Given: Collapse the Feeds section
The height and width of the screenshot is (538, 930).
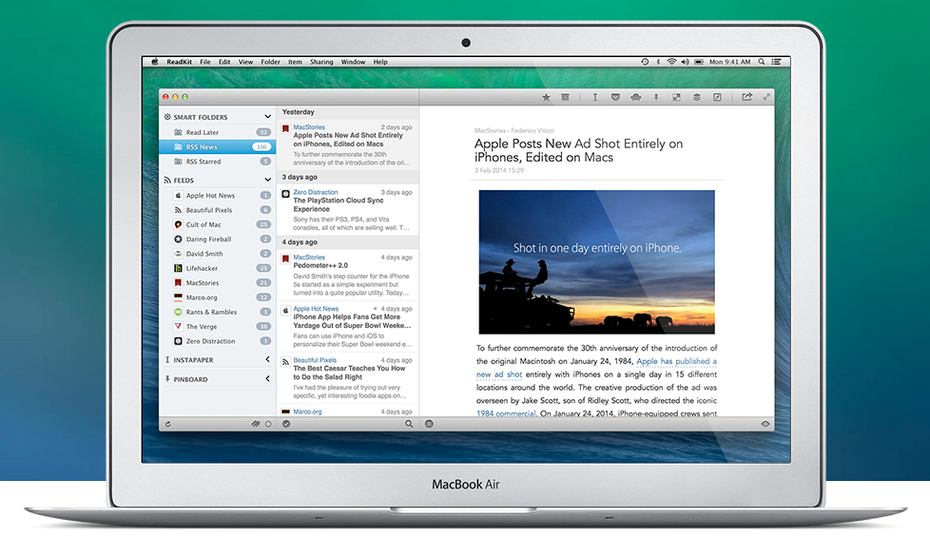Looking at the screenshot, I should (267, 180).
